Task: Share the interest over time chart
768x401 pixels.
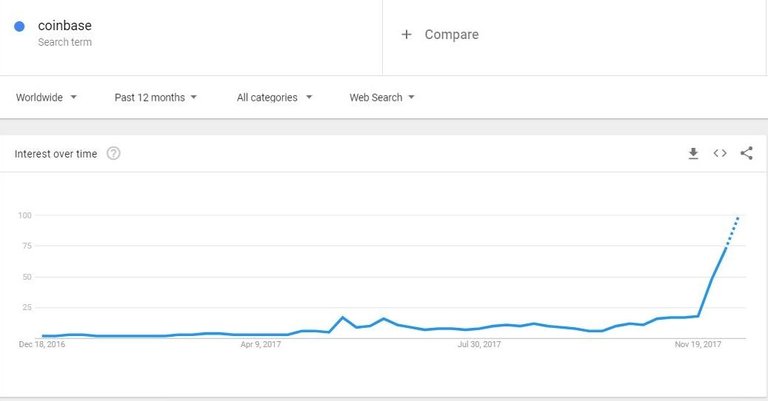Action: point(746,153)
